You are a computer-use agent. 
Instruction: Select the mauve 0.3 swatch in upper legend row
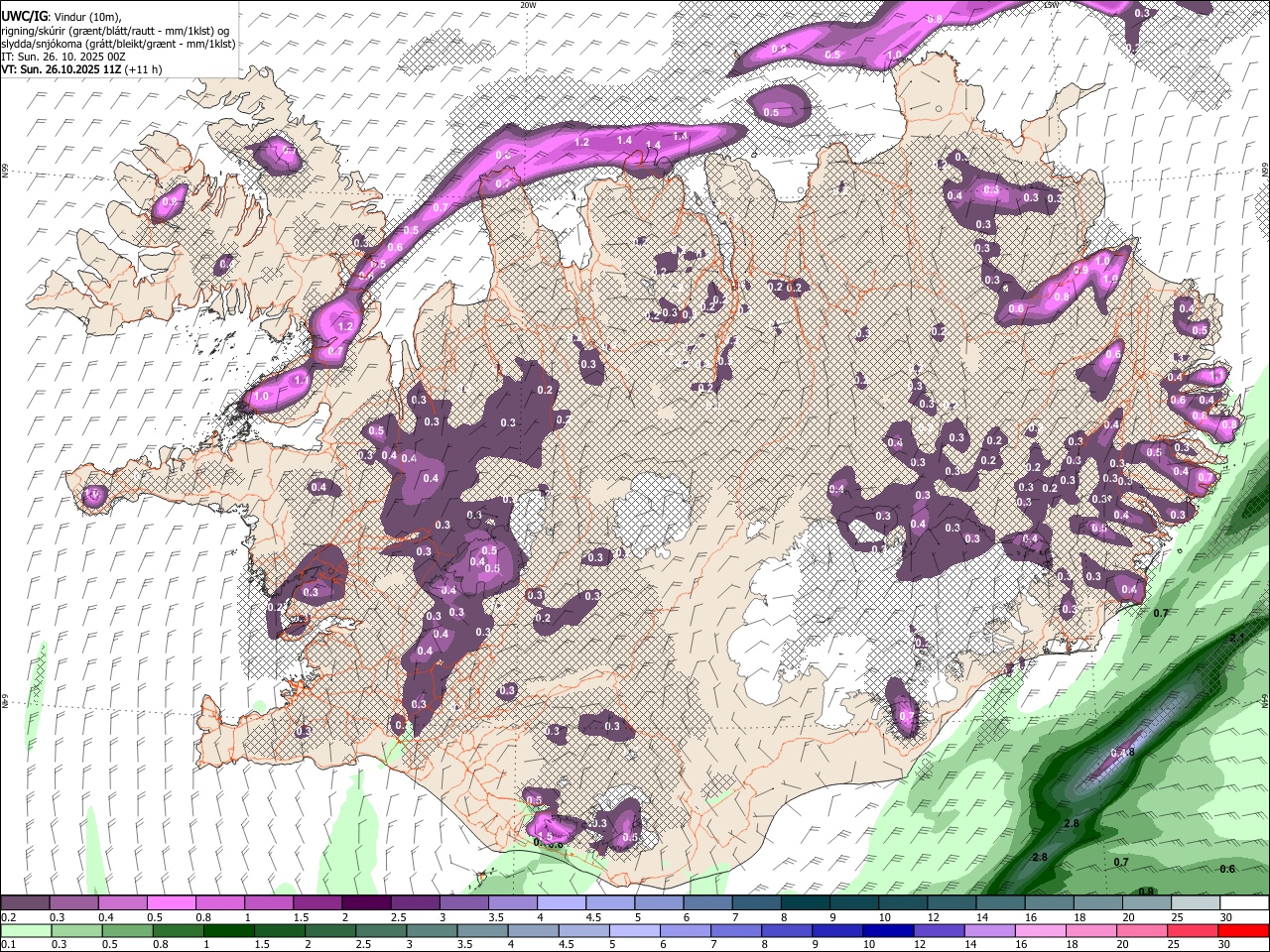[73, 903]
